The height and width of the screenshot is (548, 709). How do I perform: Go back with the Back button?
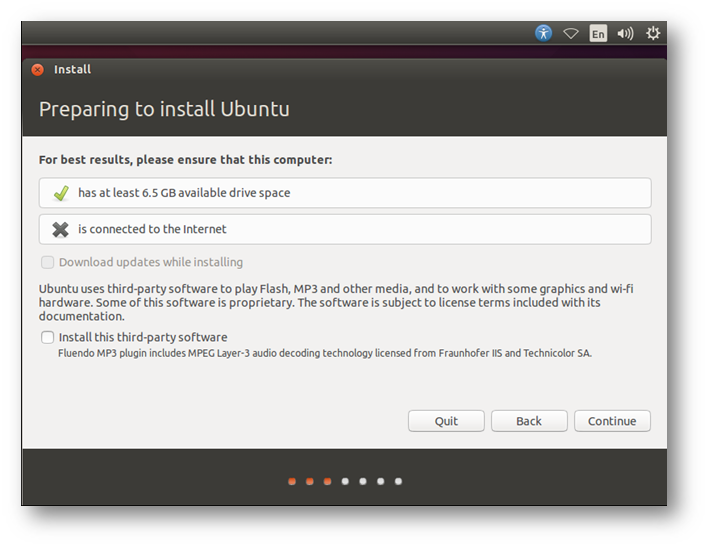529,421
